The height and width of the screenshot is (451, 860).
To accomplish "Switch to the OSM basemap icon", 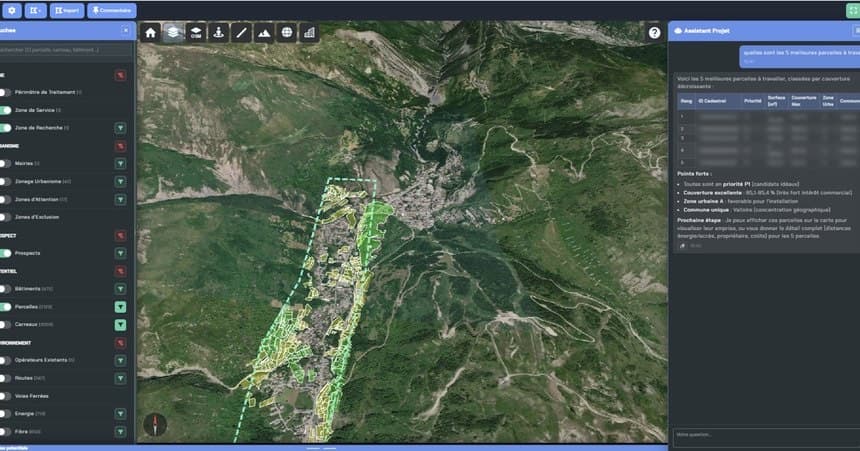I will (196, 33).
